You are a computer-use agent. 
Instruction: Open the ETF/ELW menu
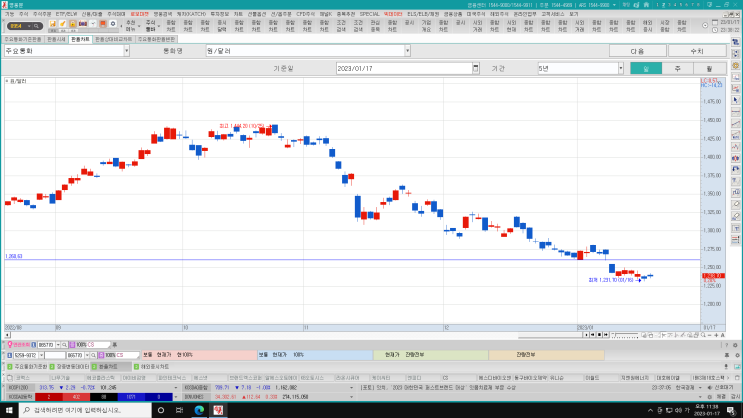66,14
